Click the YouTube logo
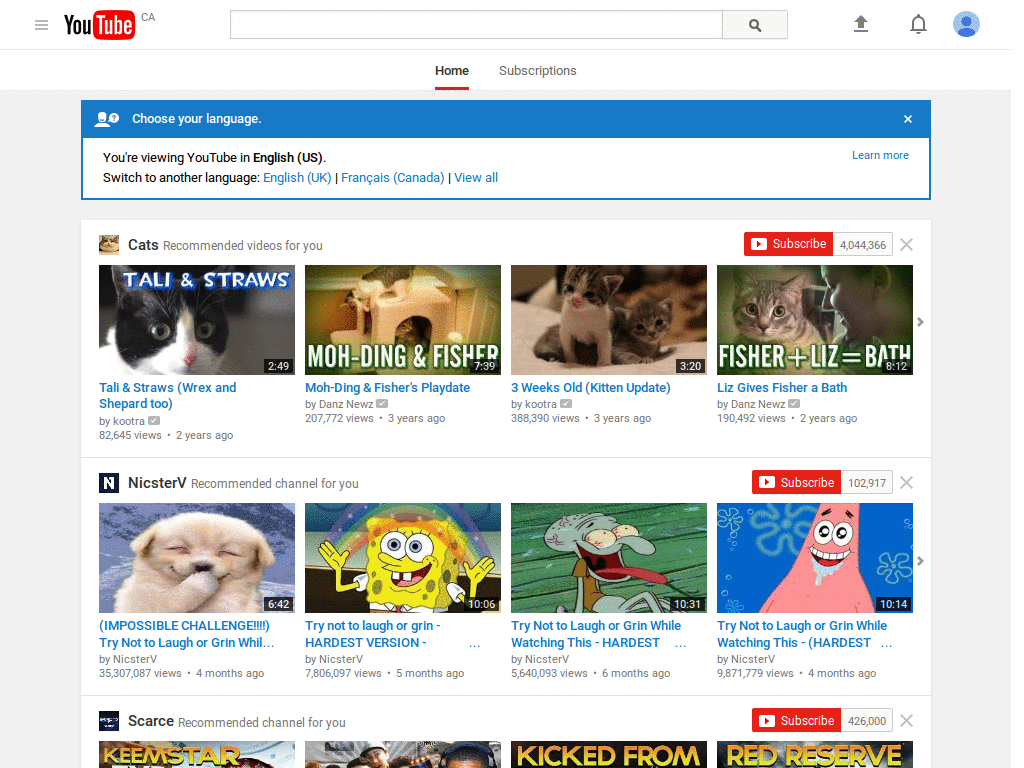The height and width of the screenshot is (768, 1024). tap(99, 25)
